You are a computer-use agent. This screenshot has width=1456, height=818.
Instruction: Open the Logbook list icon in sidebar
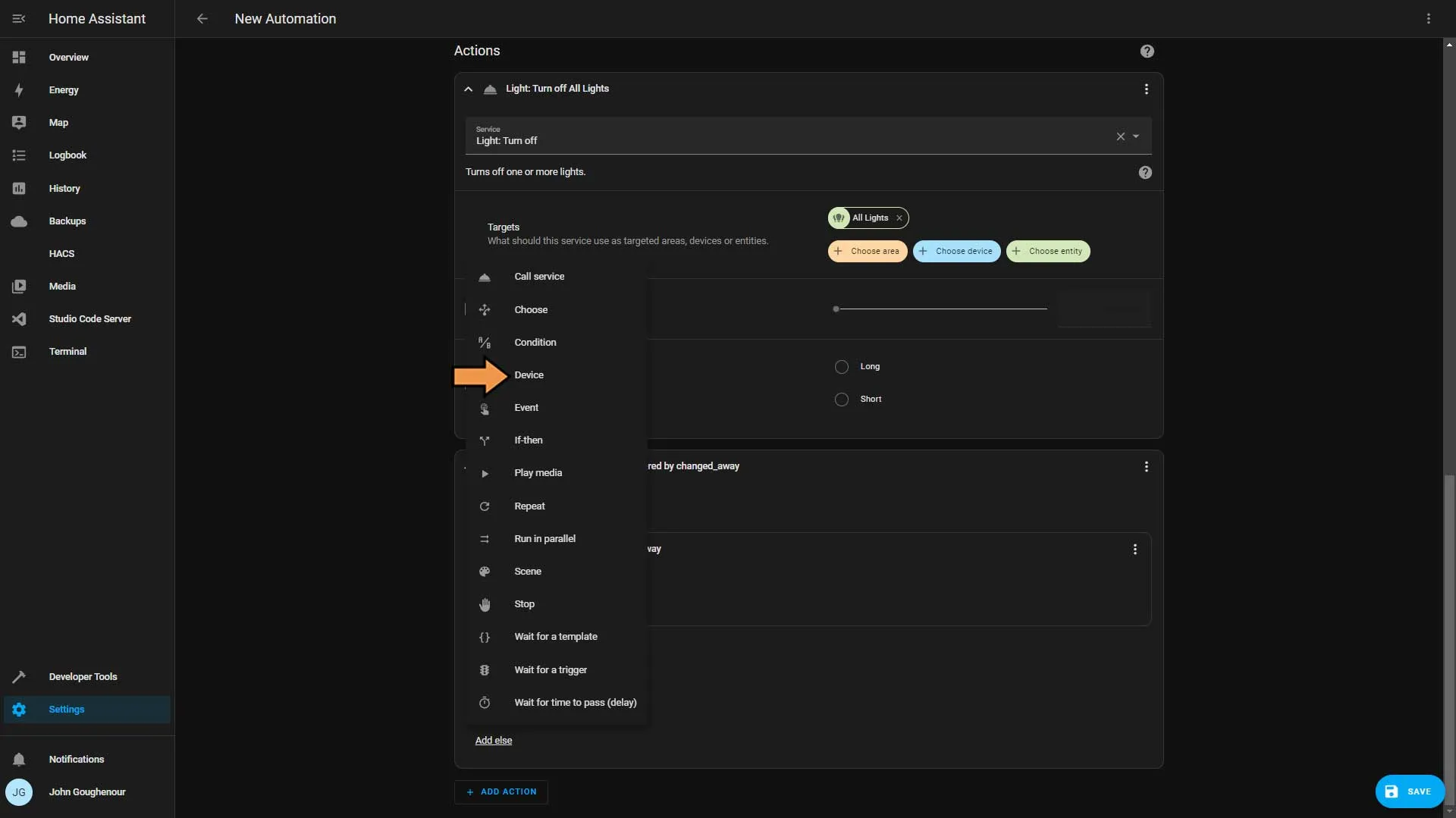point(19,155)
